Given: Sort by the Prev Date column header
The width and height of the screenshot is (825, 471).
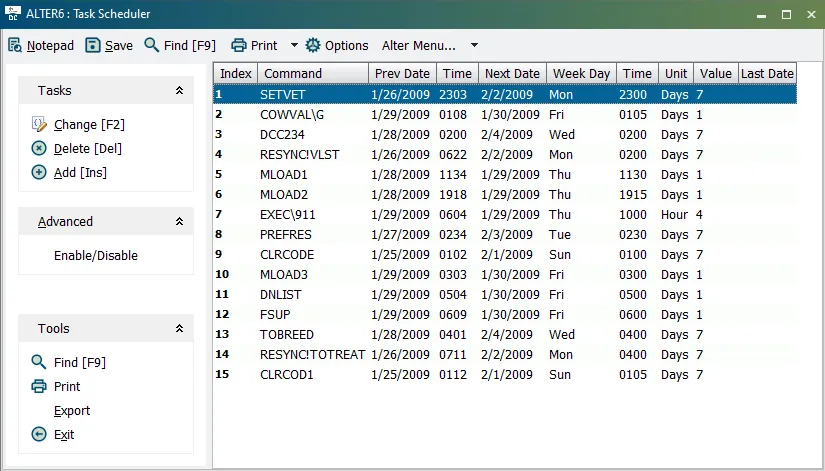Looking at the screenshot, I should point(403,74).
